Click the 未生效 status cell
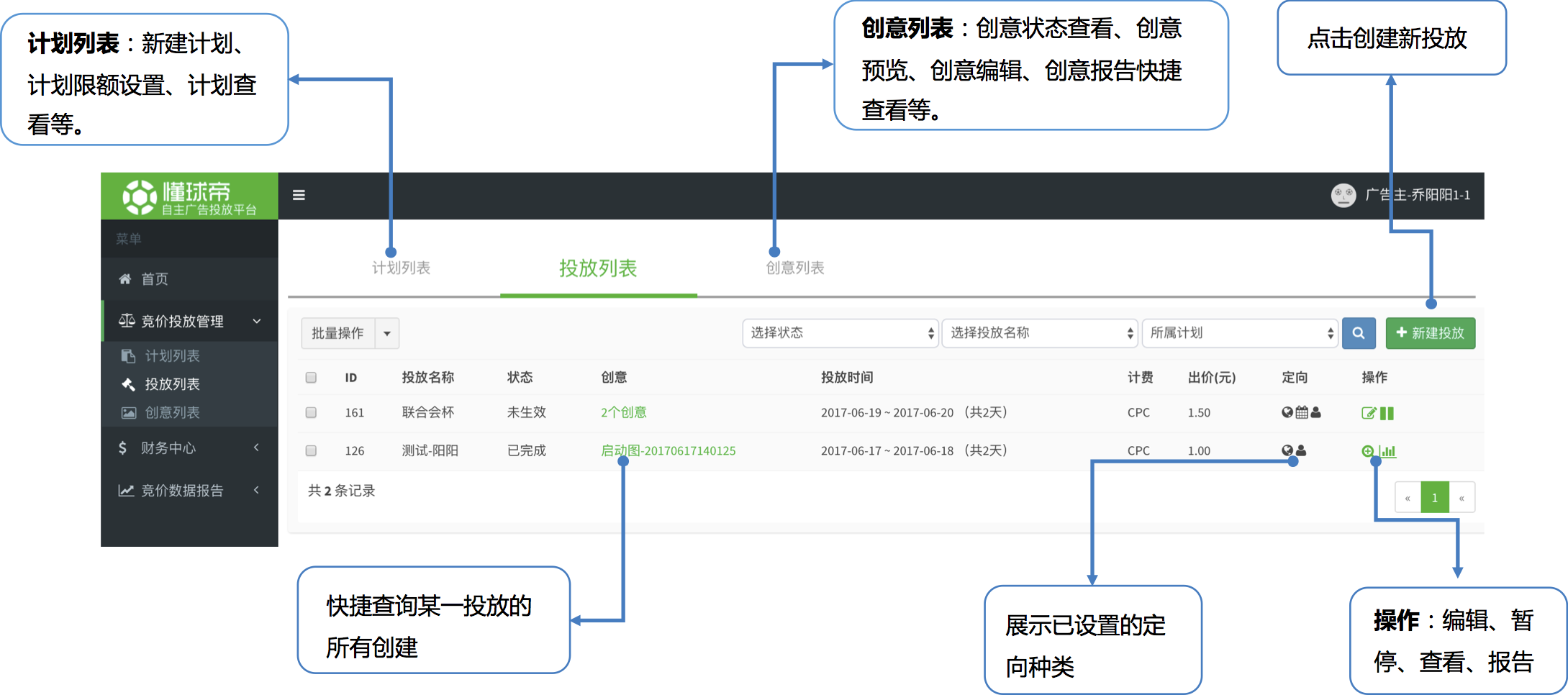This screenshot has width=1568, height=695. click(x=527, y=412)
